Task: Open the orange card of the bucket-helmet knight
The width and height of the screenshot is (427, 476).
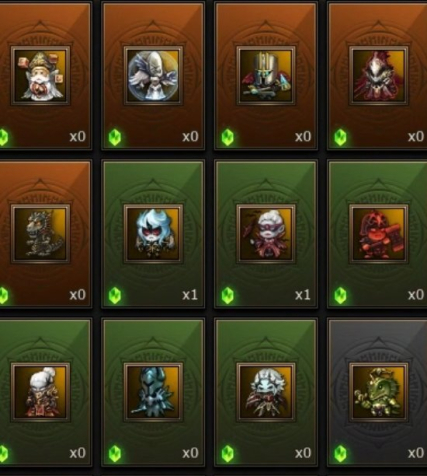Action: tap(266, 76)
